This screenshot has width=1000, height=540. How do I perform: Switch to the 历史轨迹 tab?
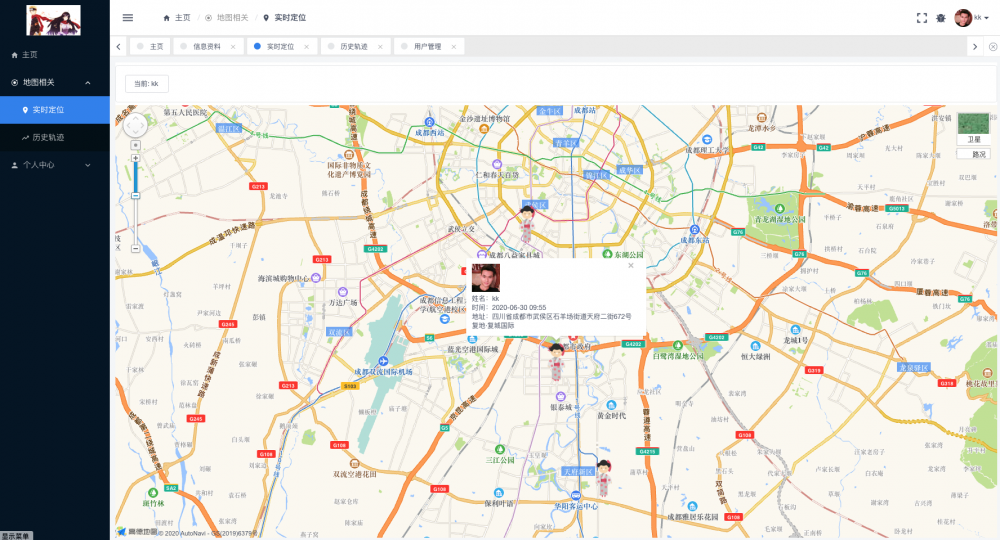click(354, 47)
